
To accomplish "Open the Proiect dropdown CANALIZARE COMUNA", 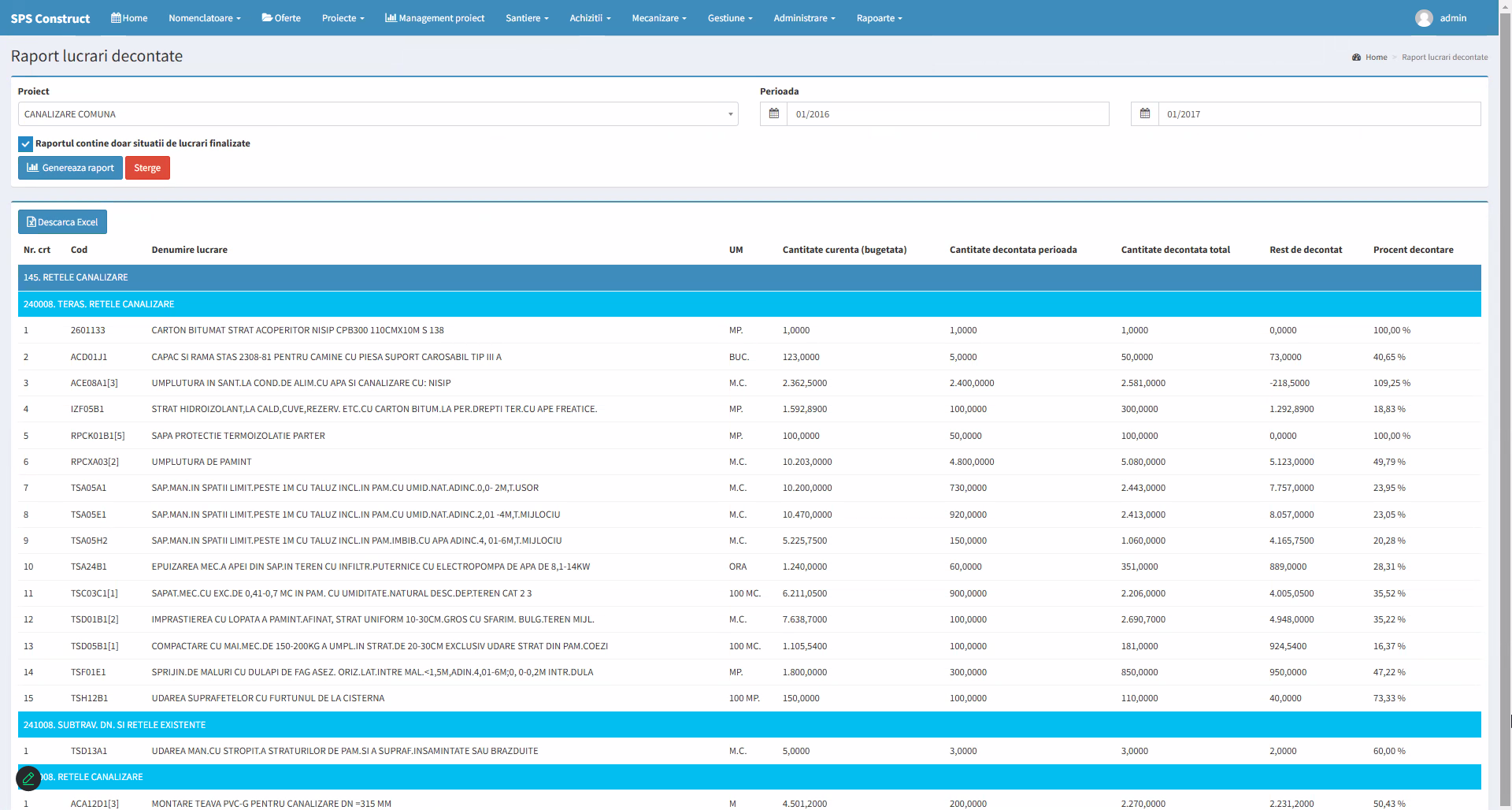I will point(378,114).
